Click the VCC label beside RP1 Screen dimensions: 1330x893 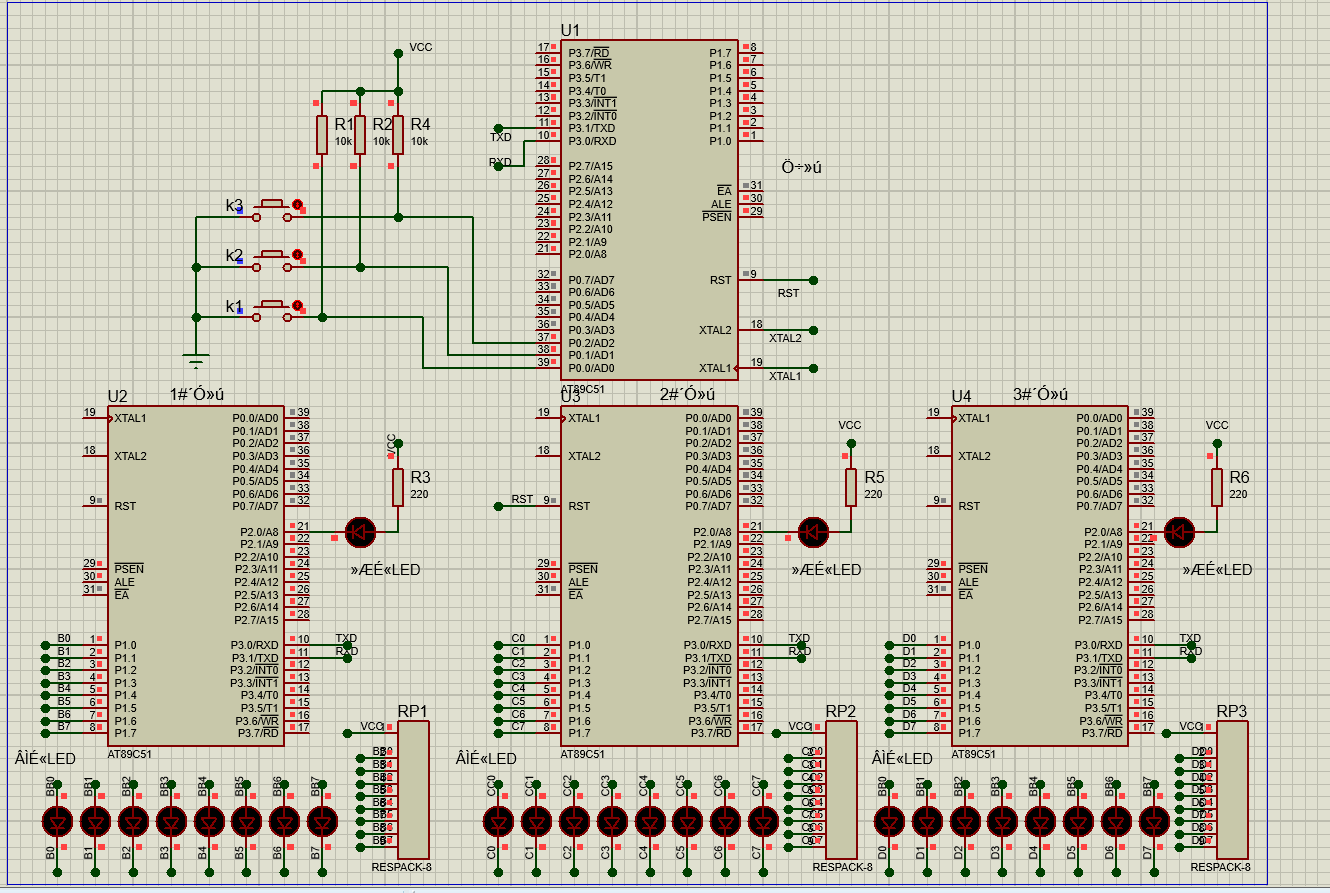372,726
